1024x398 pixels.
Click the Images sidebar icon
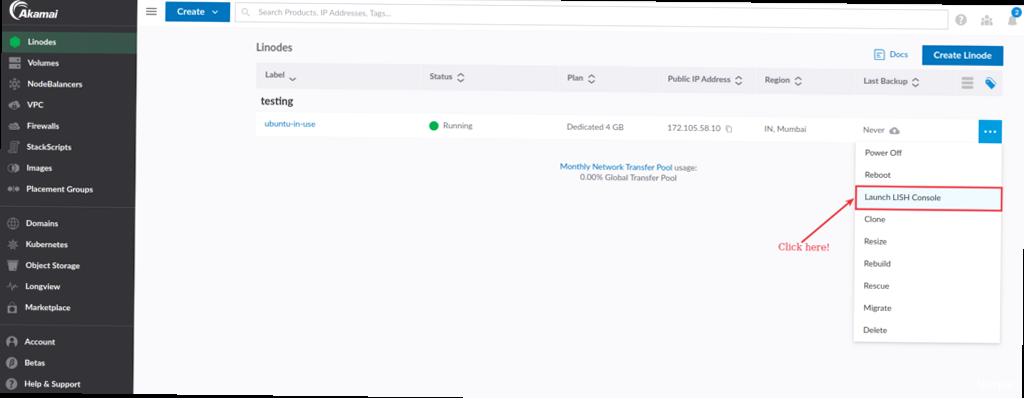pos(13,168)
